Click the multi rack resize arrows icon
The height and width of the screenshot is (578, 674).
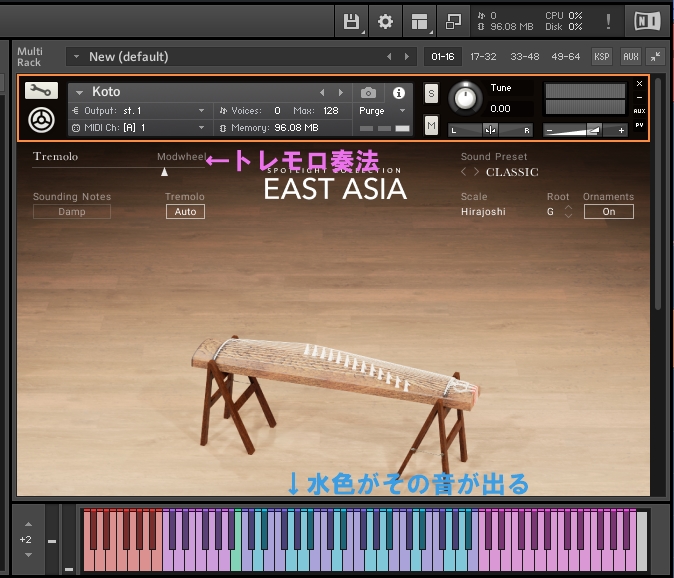pos(655,56)
